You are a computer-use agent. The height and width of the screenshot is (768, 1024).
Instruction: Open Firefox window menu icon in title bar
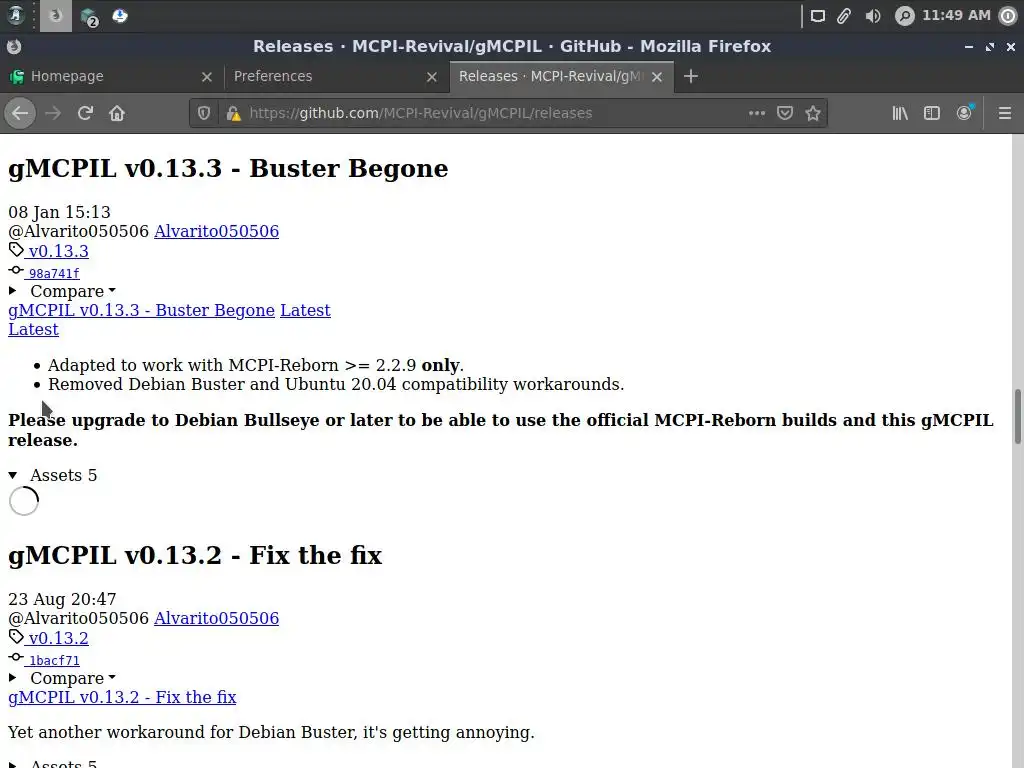tap(14, 46)
